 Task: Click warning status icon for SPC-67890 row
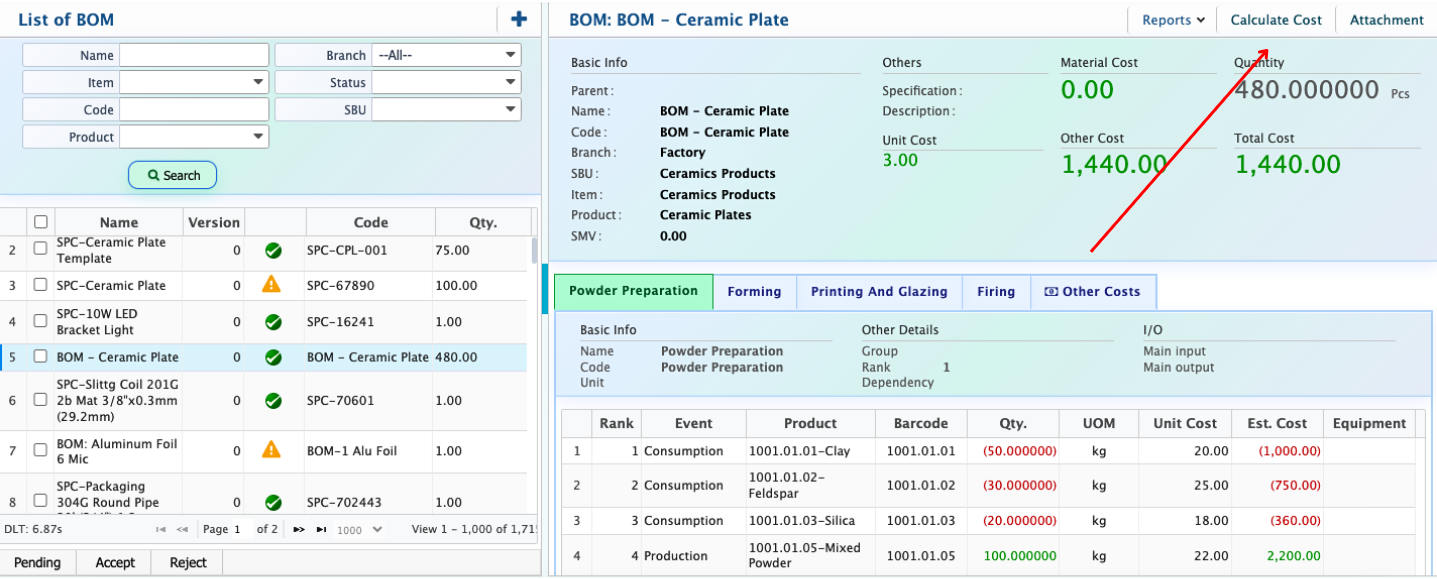click(271, 285)
